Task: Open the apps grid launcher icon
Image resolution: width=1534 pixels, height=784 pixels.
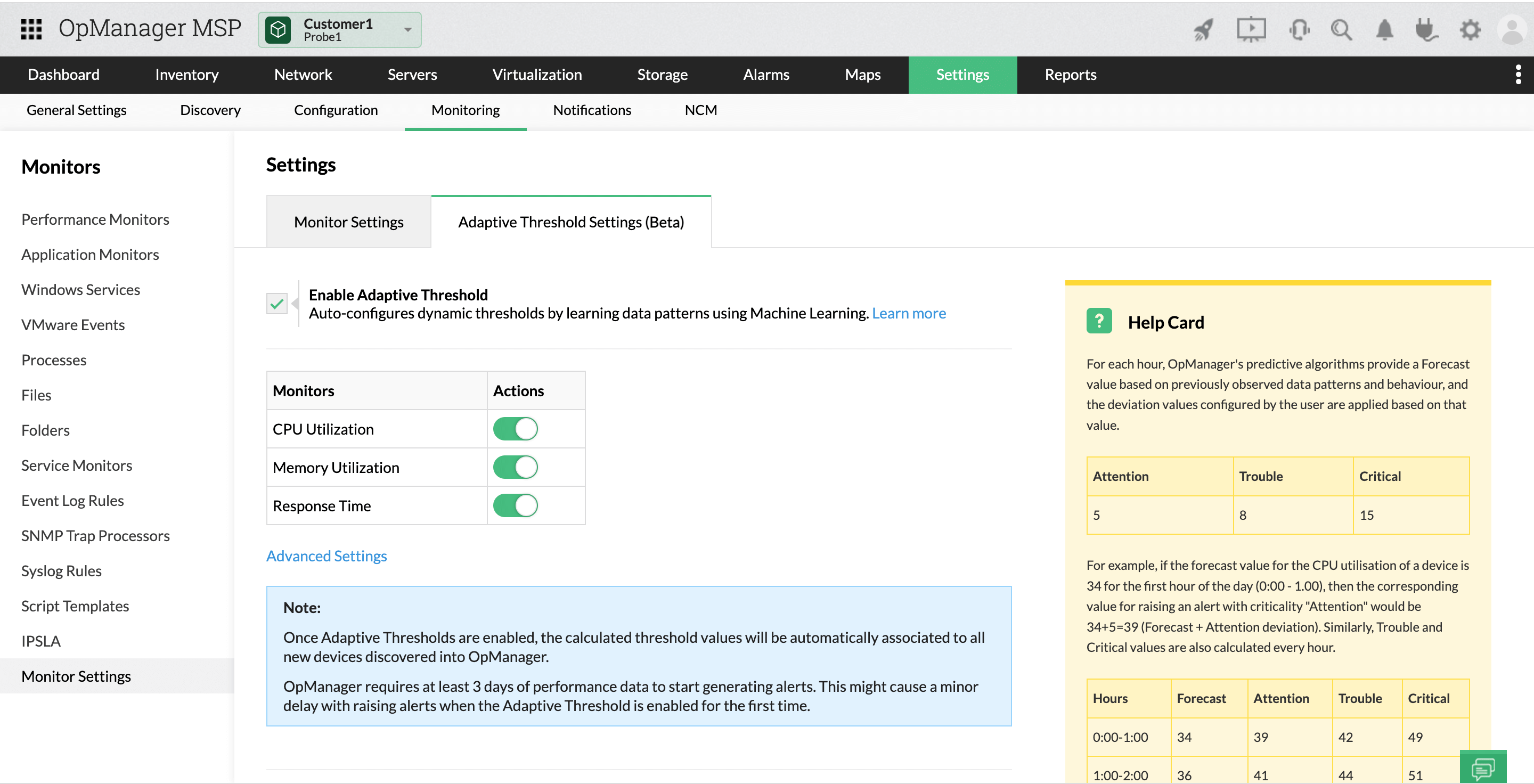Action: (31, 29)
